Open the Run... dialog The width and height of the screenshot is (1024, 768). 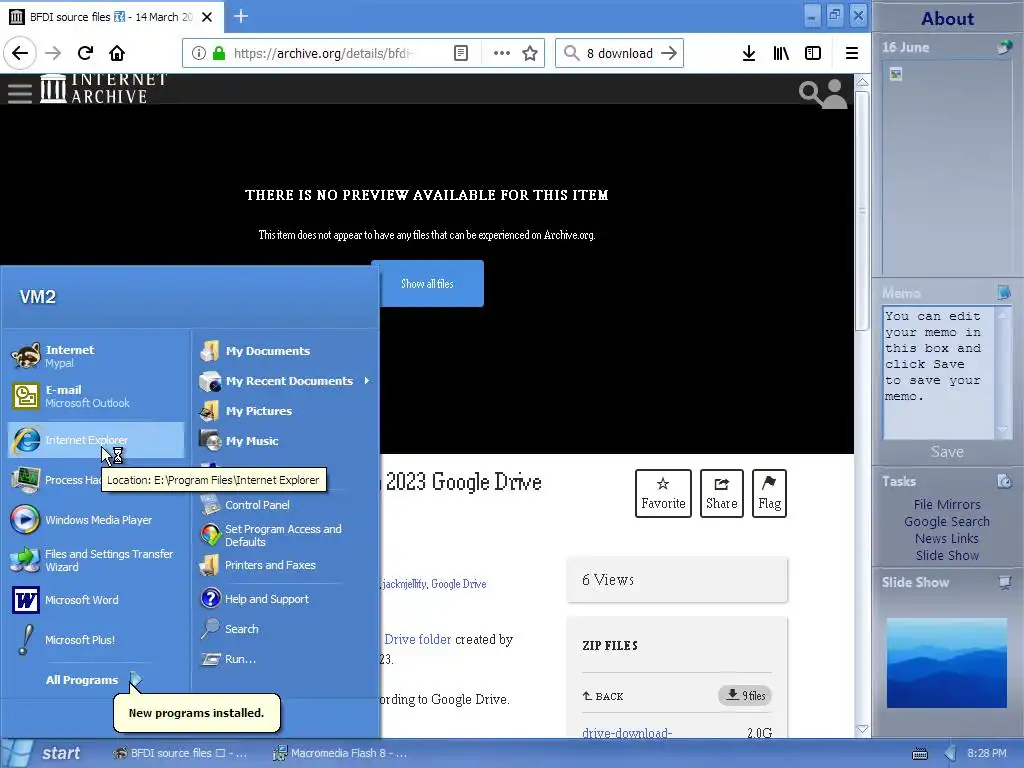coord(286,659)
